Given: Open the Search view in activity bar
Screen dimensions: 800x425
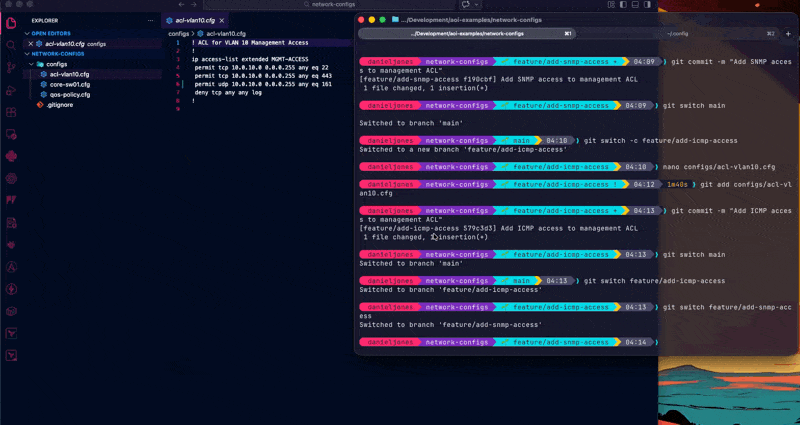Looking at the screenshot, I should (x=11, y=44).
